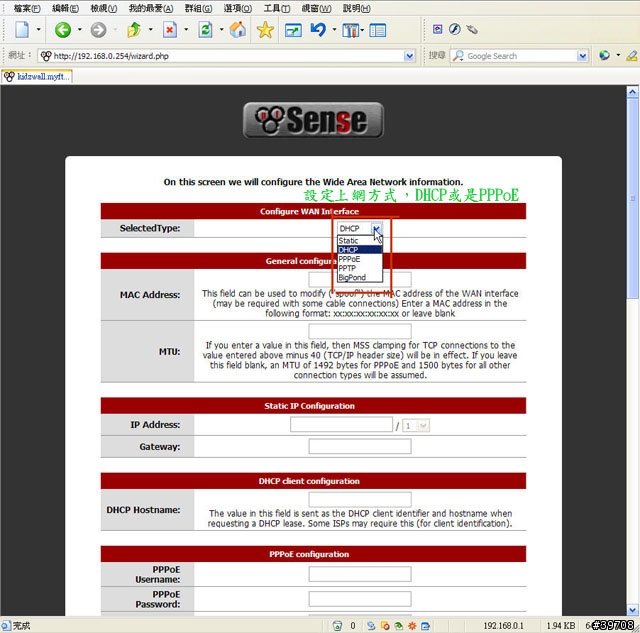Click the Stop loading icon with red X
Viewport: 640px width, 633px height.
coord(170,30)
